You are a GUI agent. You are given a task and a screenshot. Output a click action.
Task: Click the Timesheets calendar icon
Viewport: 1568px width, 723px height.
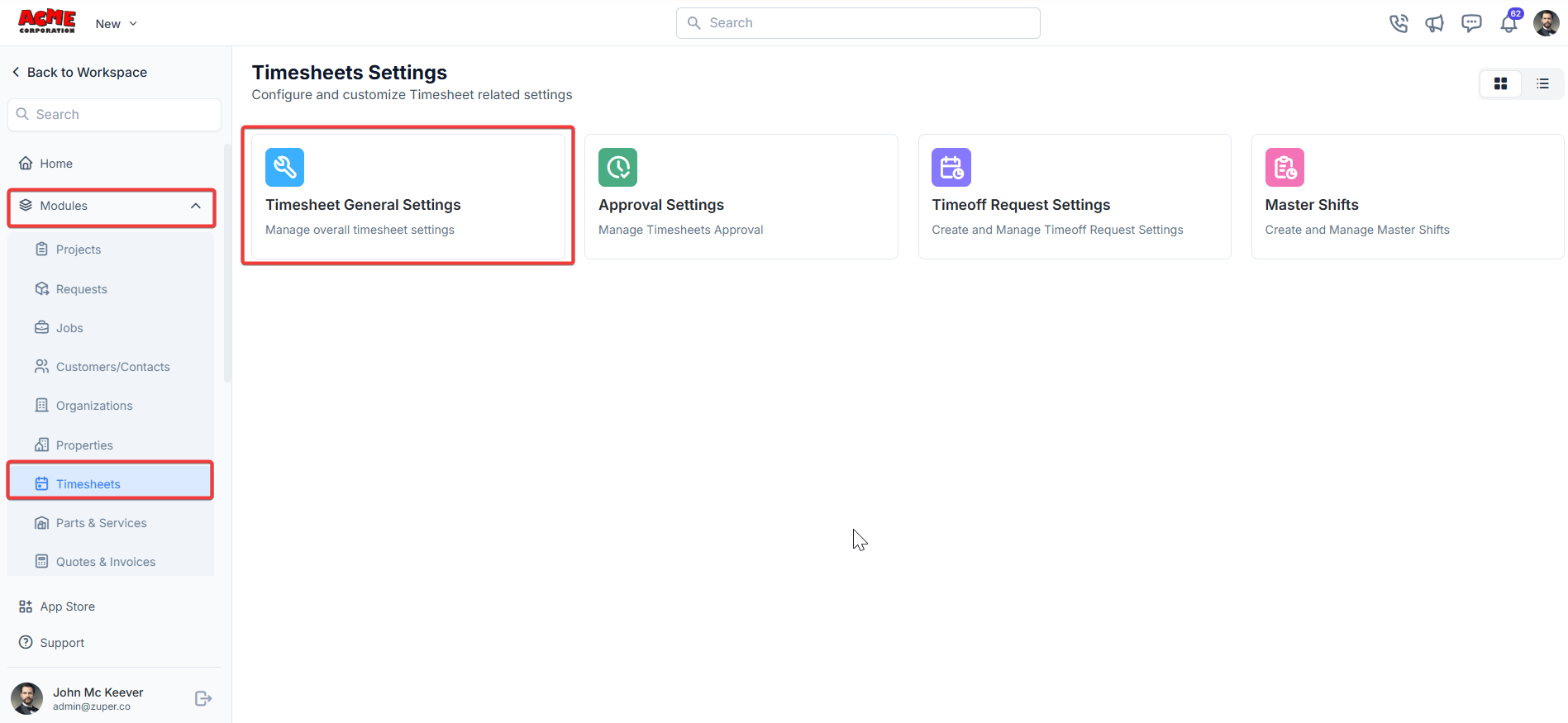pyautogui.click(x=41, y=484)
